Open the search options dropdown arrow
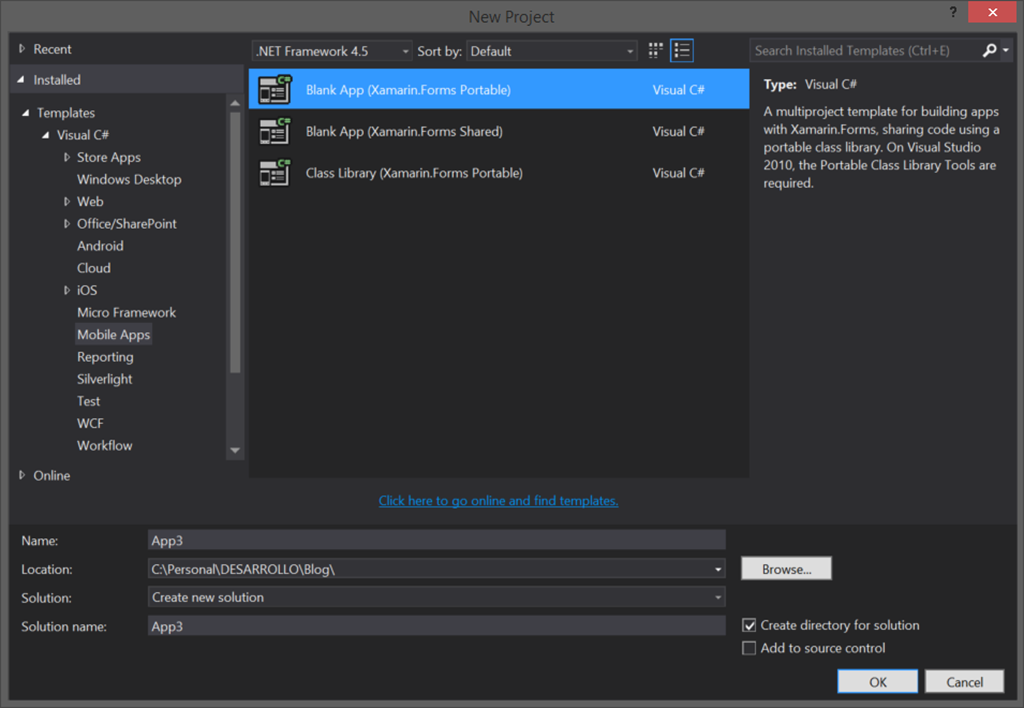1024x708 pixels. coord(1006,50)
